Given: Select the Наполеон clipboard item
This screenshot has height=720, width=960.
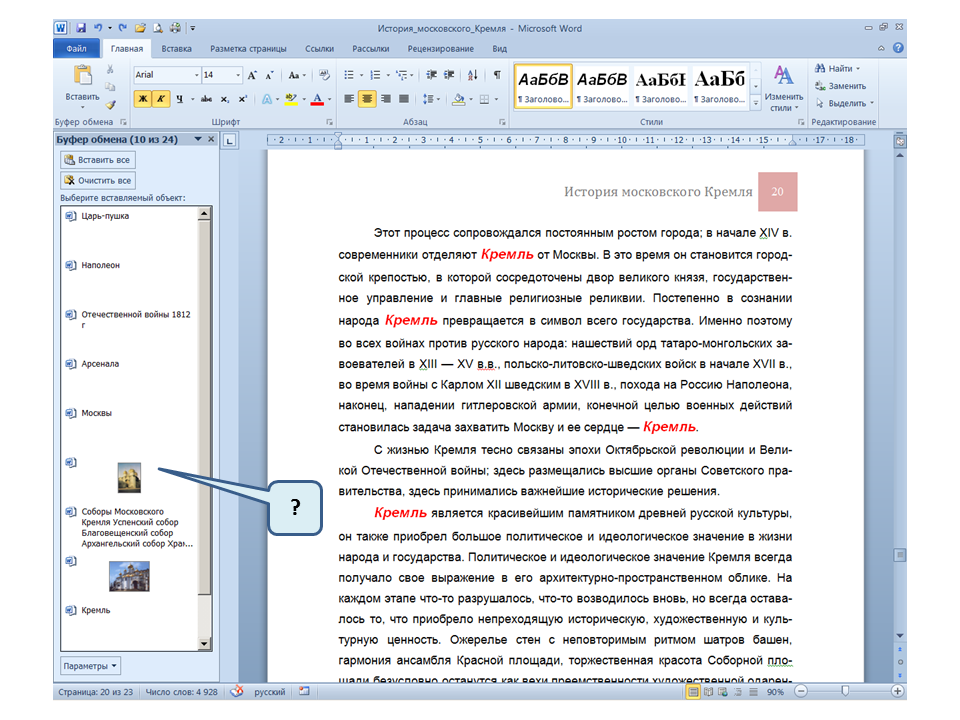Looking at the screenshot, I should point(100,265).
